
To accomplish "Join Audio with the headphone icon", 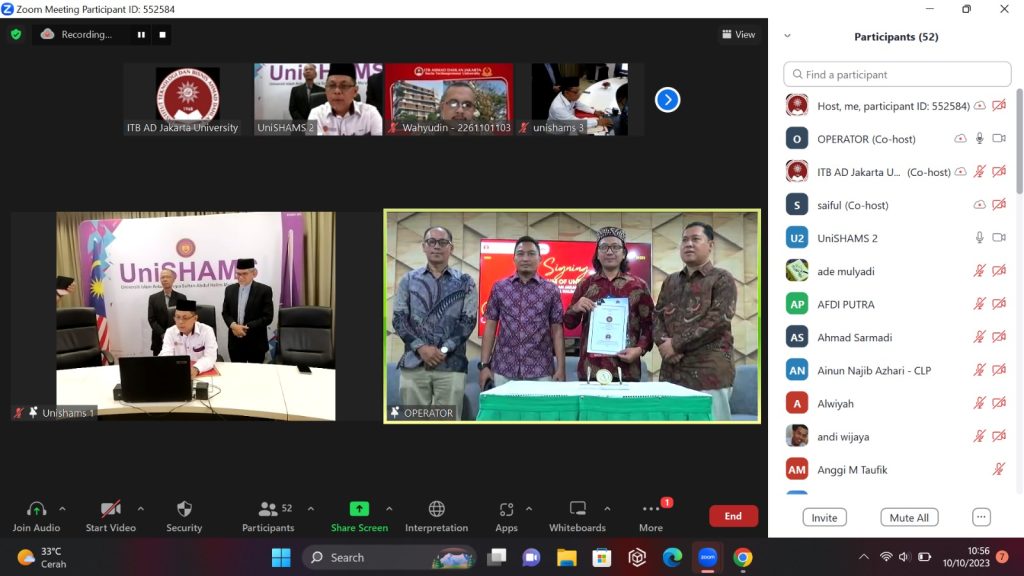I will (36, 516).
